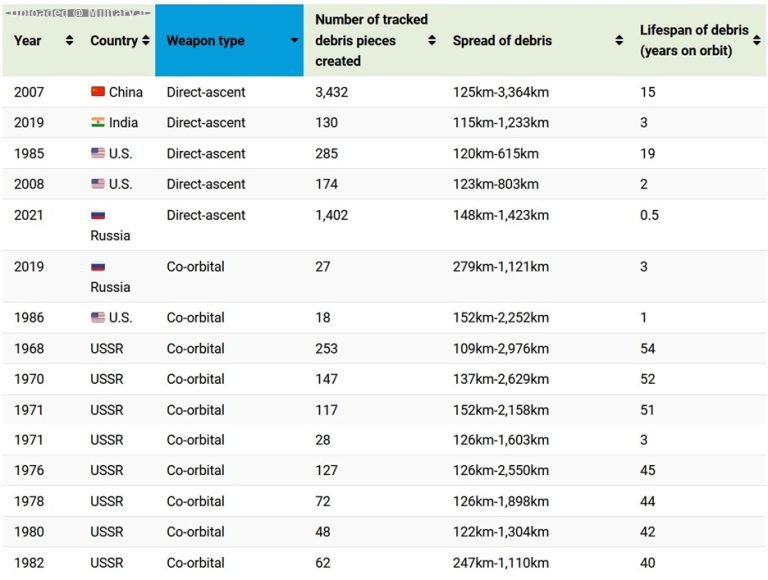Click the Spread of debris header text
The image size is (768, 580).
pyautogui.click(x=502, y=41)
